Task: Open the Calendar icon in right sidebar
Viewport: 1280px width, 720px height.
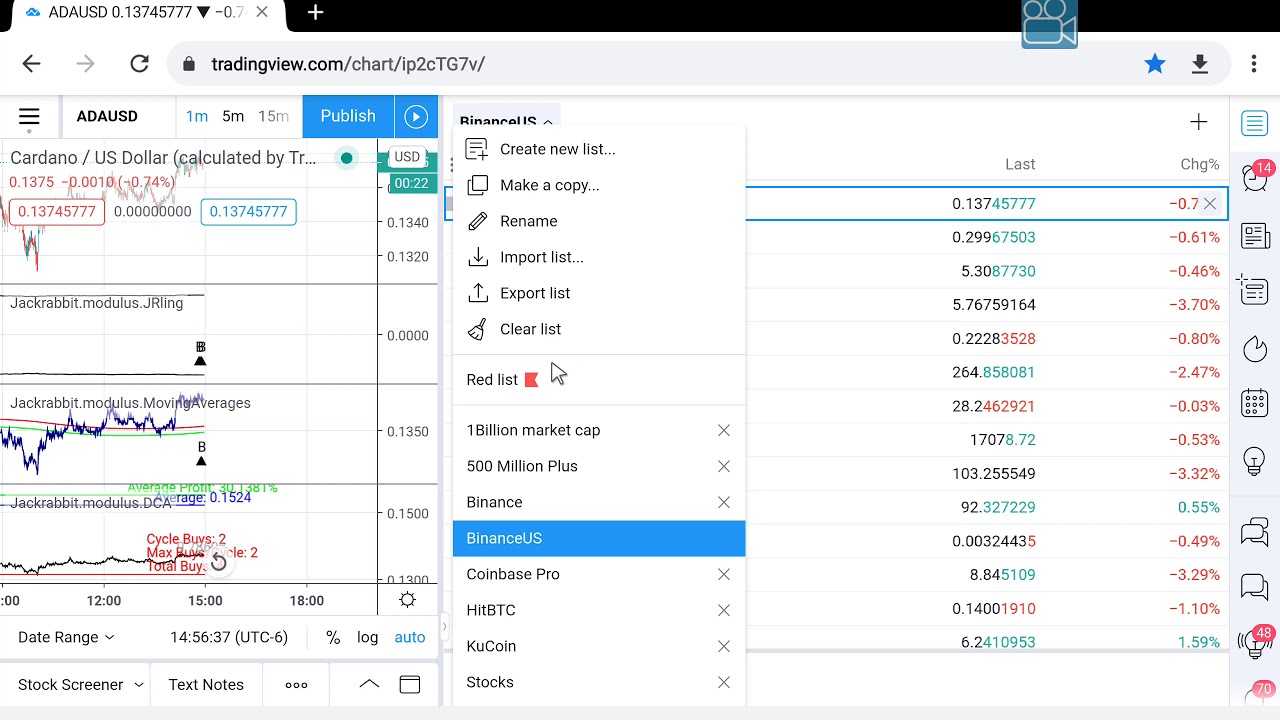Action: coord(1254,404)
